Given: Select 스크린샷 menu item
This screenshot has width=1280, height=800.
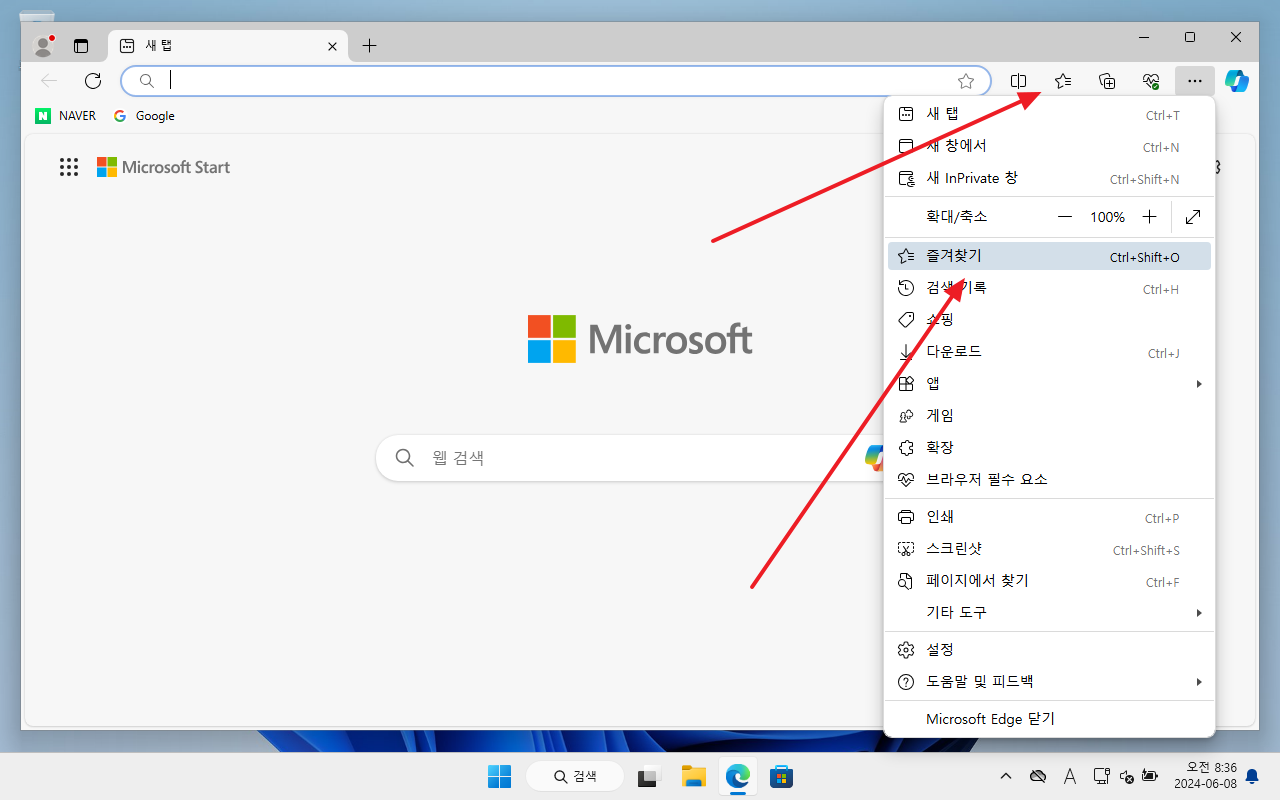Looking at the screenshot, I should (x=1049, y=550).
